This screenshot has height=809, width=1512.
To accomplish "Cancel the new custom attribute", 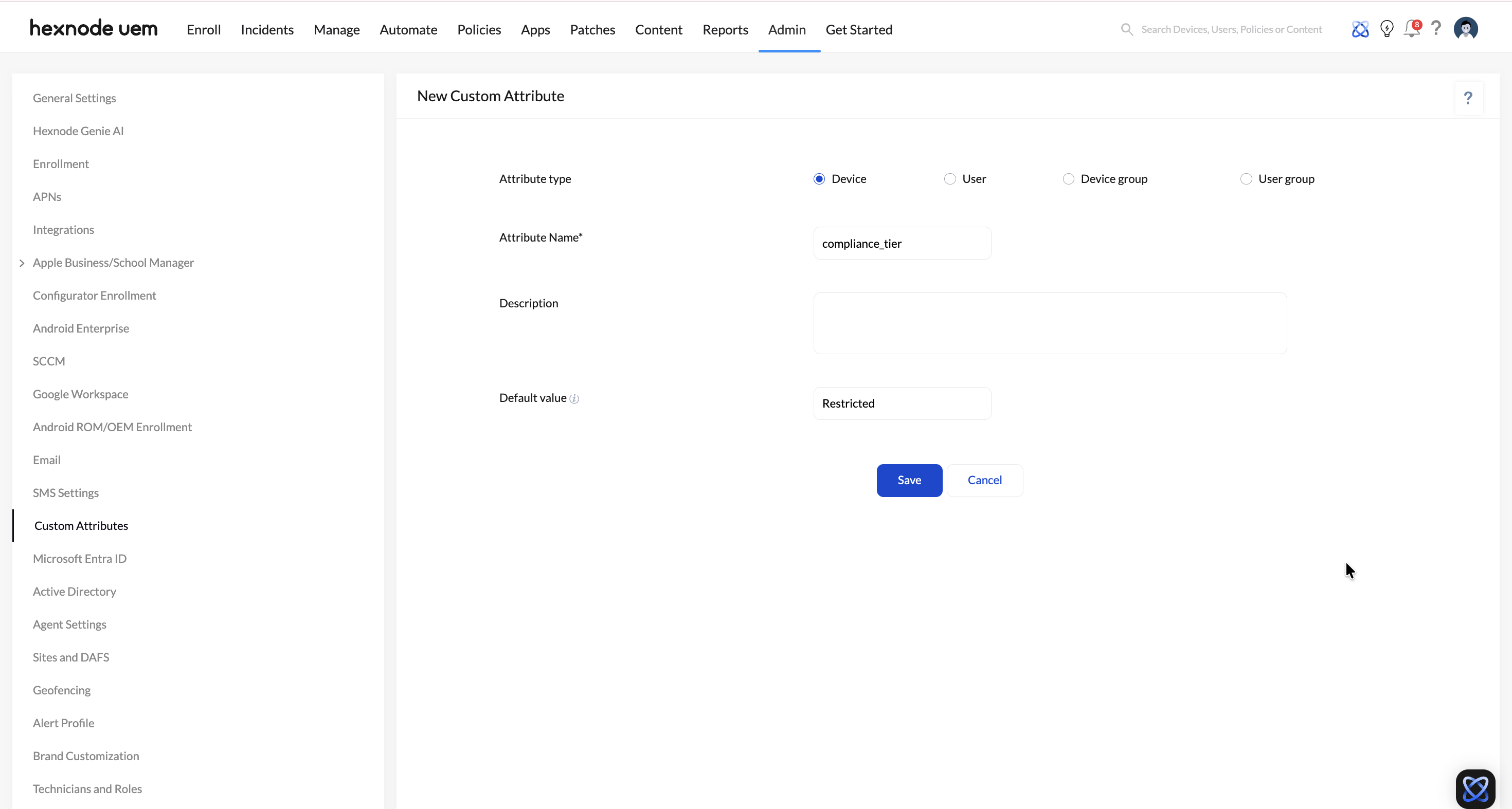I will (x=984, y=480).
